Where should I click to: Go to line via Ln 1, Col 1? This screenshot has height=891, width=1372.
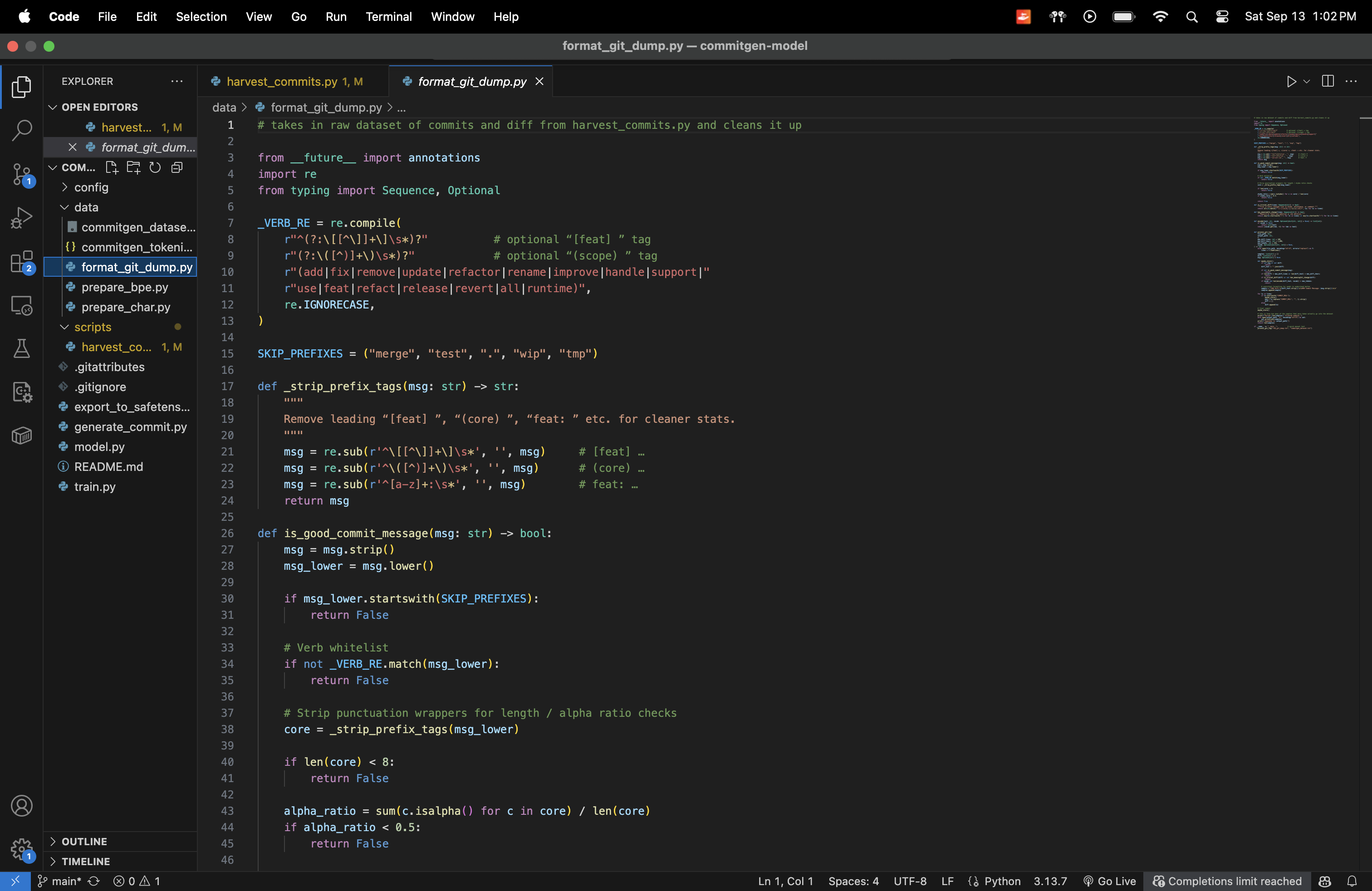(785, 881)
